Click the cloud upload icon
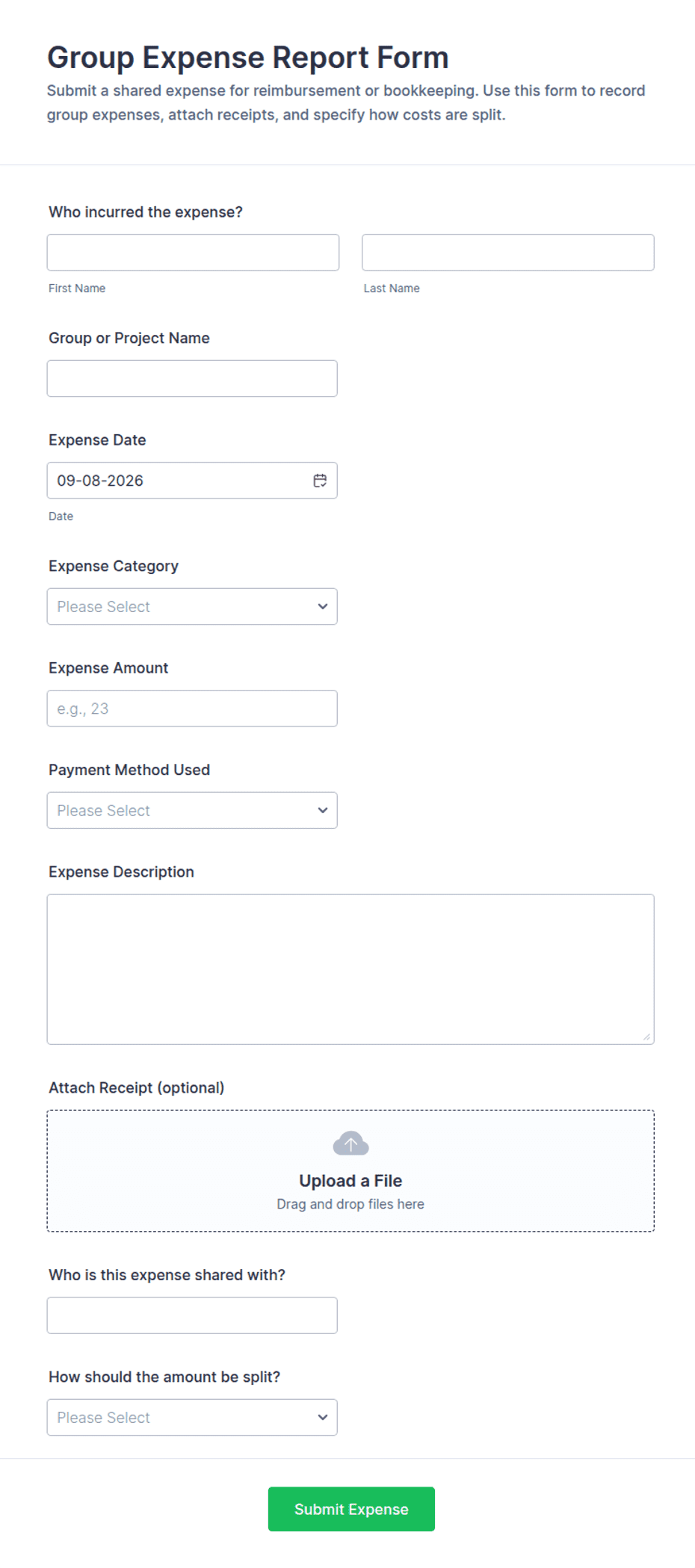The width and height of the screenshot is (695, 1568). [350, 1143]
